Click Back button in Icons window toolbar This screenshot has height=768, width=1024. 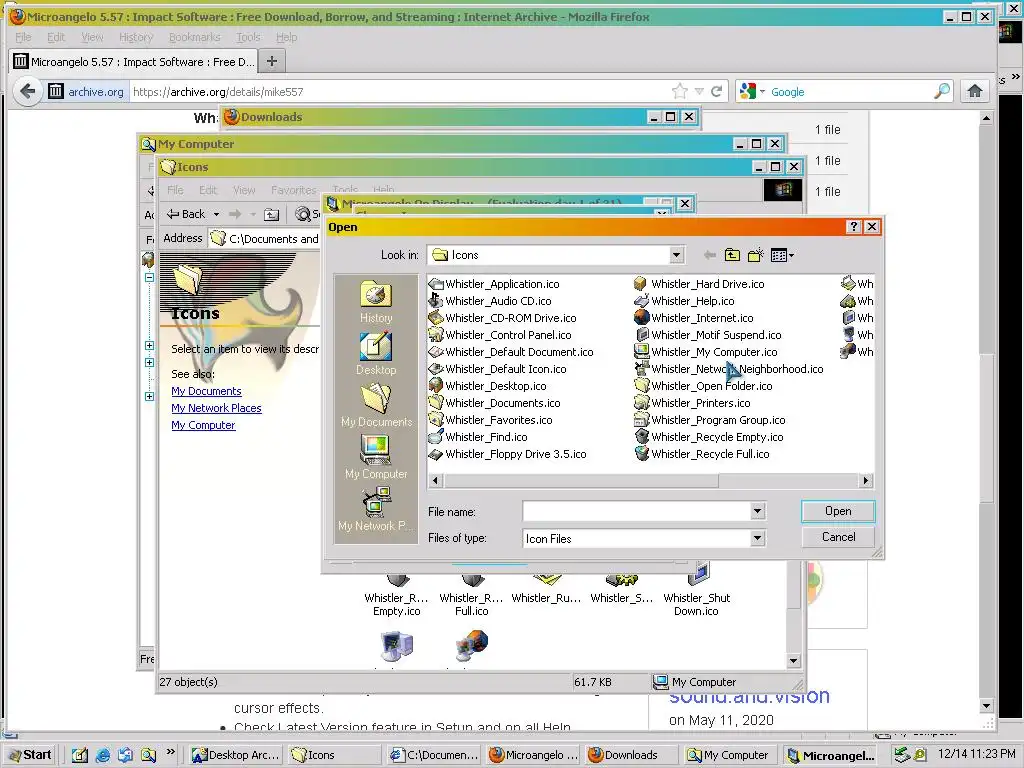tap(185, 214)
